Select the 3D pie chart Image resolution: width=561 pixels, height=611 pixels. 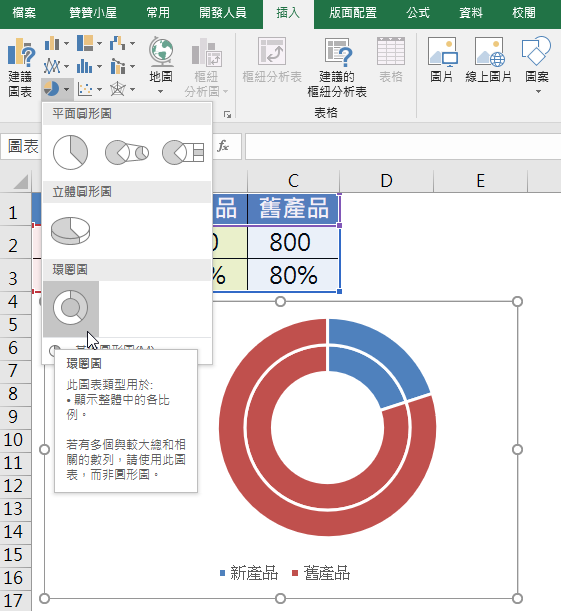[x=71, y=231]
